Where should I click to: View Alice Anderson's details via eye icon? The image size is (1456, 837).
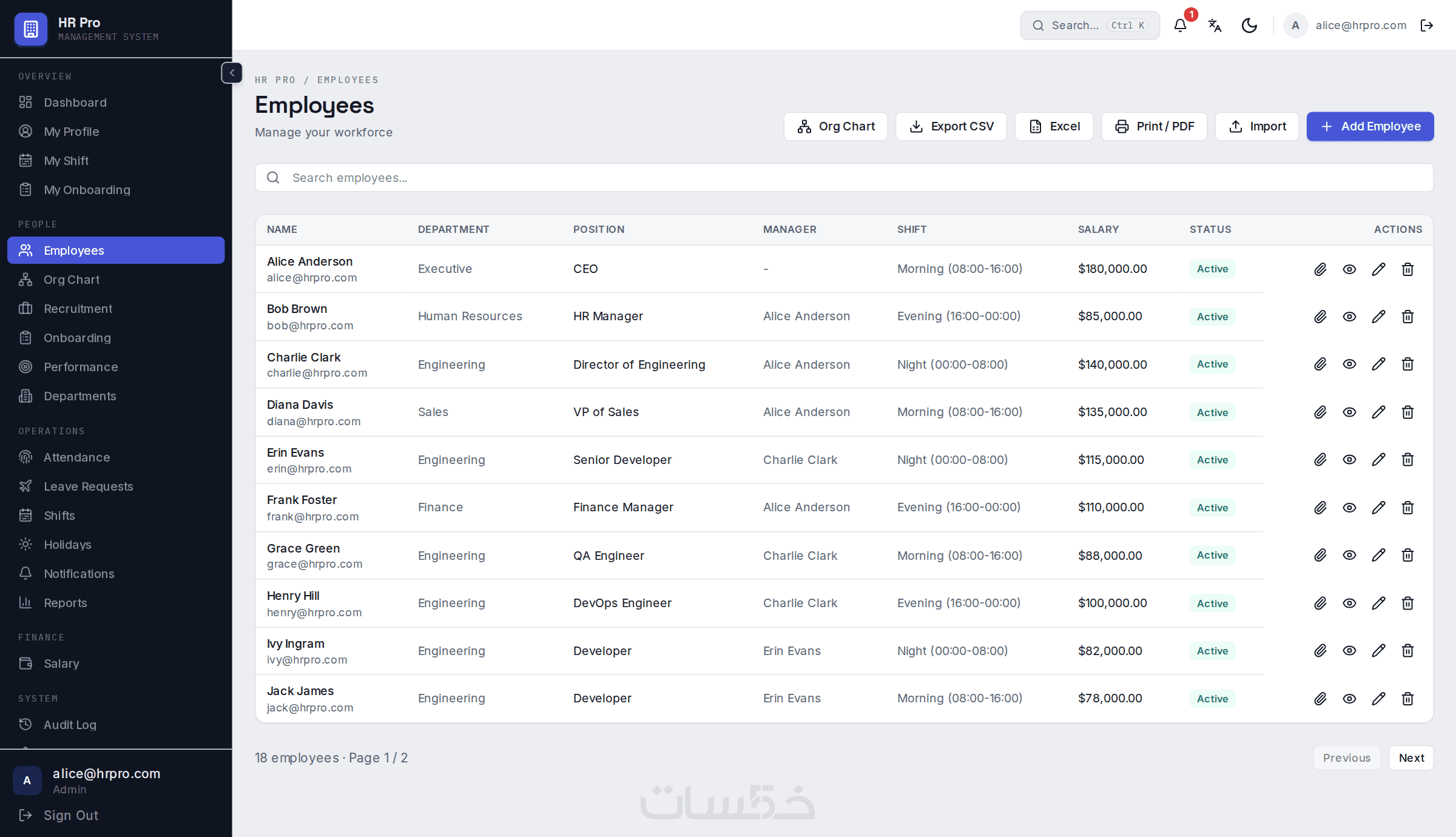pyautogui.click(x=1349, y=269)
